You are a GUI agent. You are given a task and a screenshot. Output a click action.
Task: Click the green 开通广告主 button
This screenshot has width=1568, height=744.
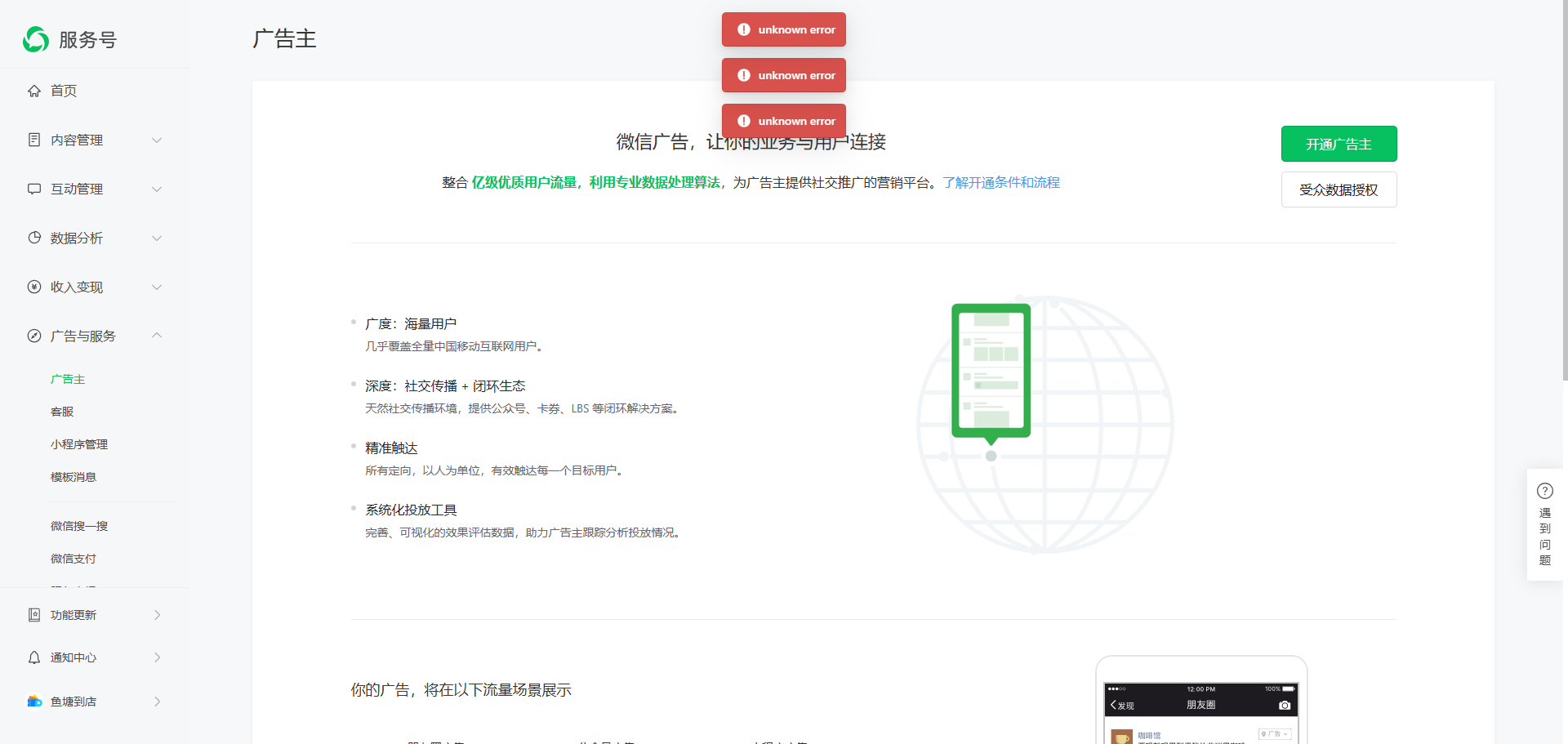pos(1339,144)
